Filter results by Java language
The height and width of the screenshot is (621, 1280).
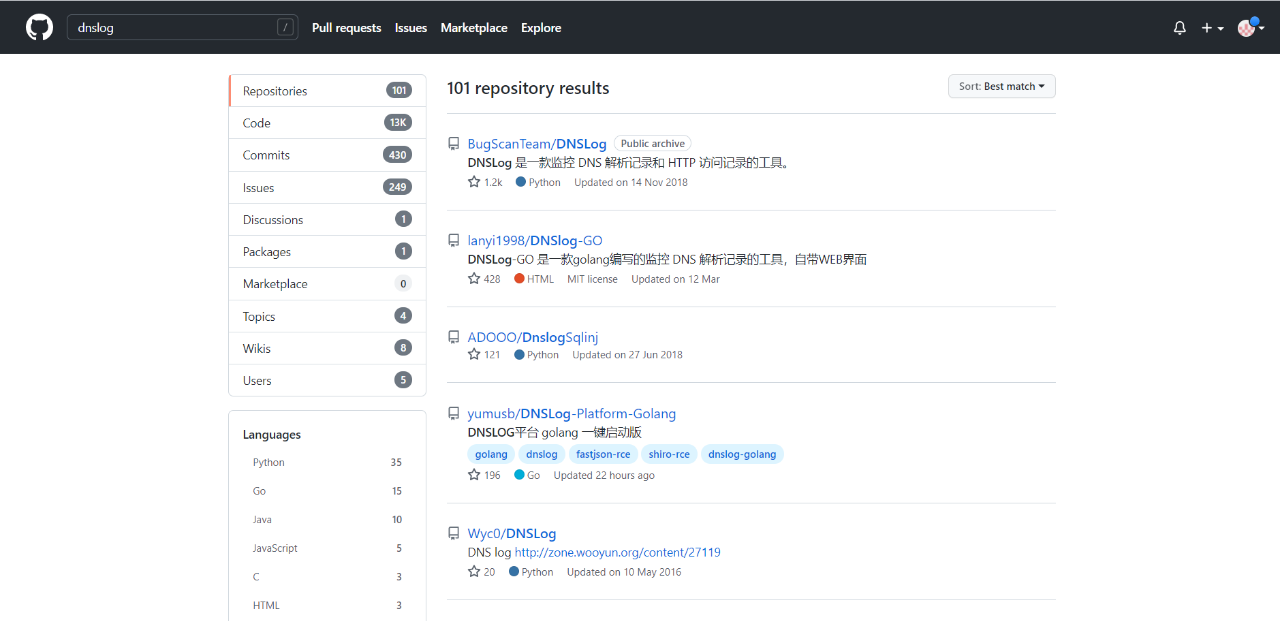328,520
